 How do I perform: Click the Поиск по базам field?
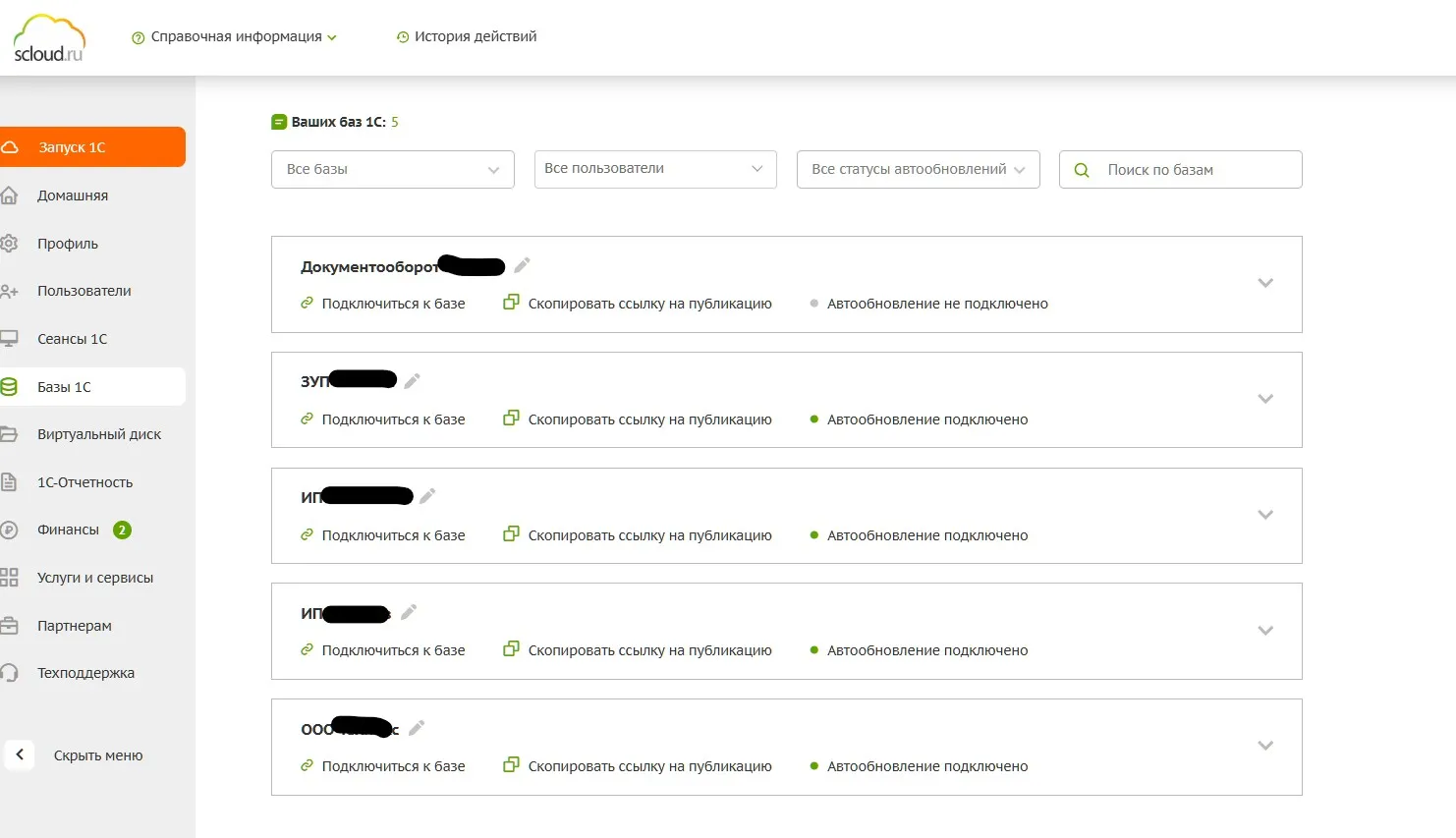(1194, 170)
